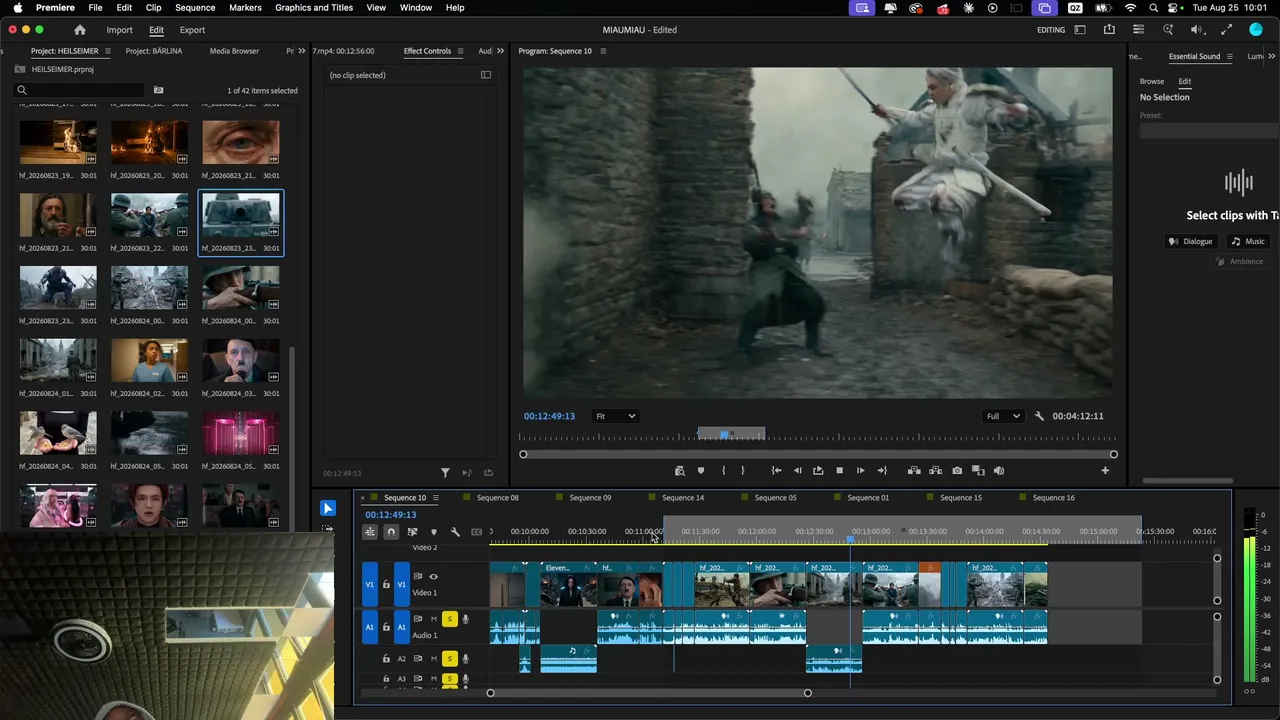The height and width of the screenshot is (720, 1280).
Task: Click the blue playhead on timeline ruler
Action: tap(851, 540)
